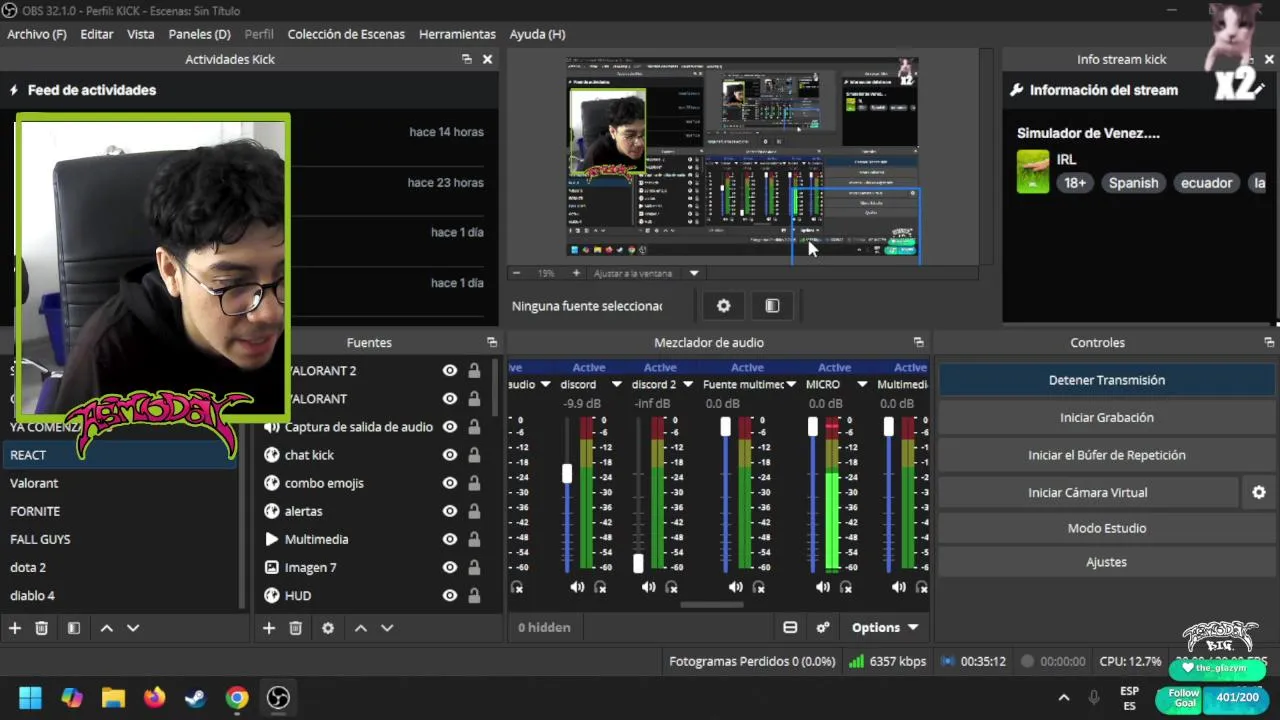Open source properties gear in Fuentes toolbar
Image resolution: width=1280 pixels, height=720 pixels.
click(x=328, y=628)
